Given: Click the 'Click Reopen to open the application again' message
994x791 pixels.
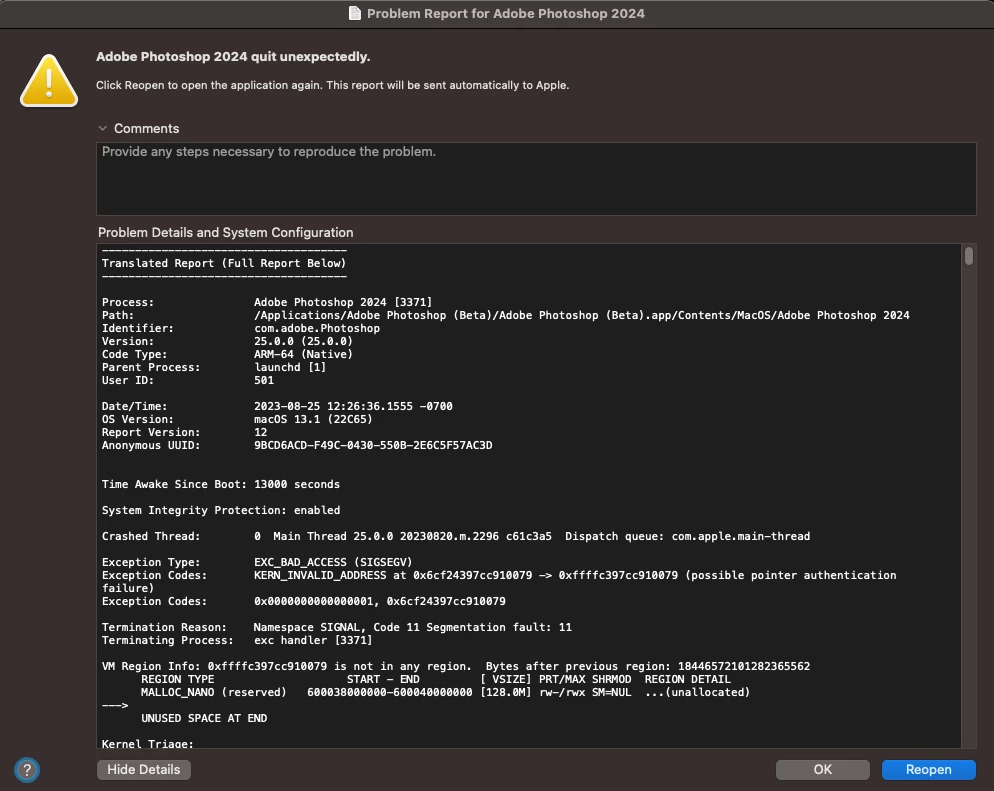Looking at the screenshot, I should 332,85.
